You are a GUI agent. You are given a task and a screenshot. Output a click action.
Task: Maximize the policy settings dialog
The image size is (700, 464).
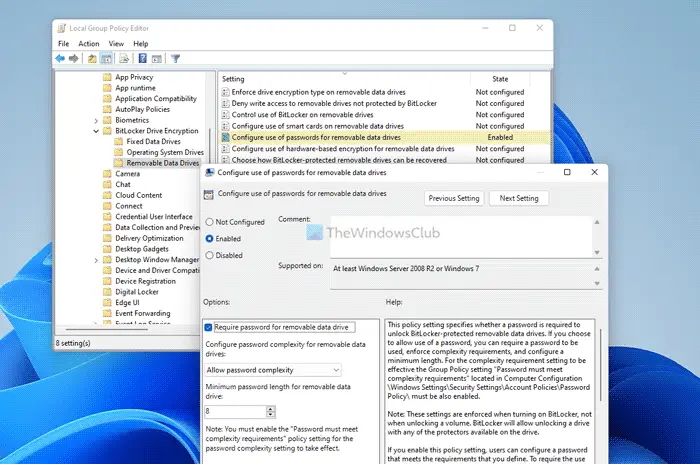(x=567, y=172)
